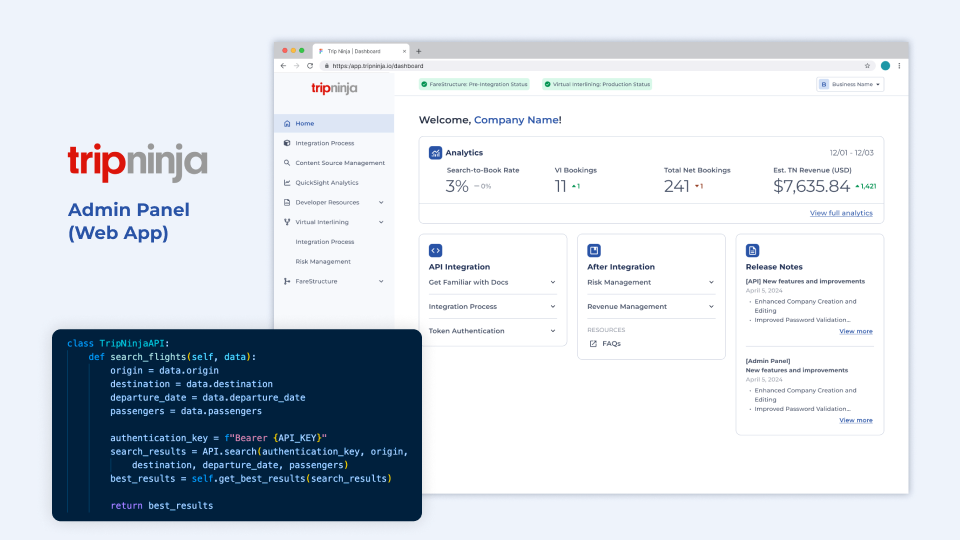
Task: Click View more under API release notes
Action: pyautogui.click(x=855, y=331)
